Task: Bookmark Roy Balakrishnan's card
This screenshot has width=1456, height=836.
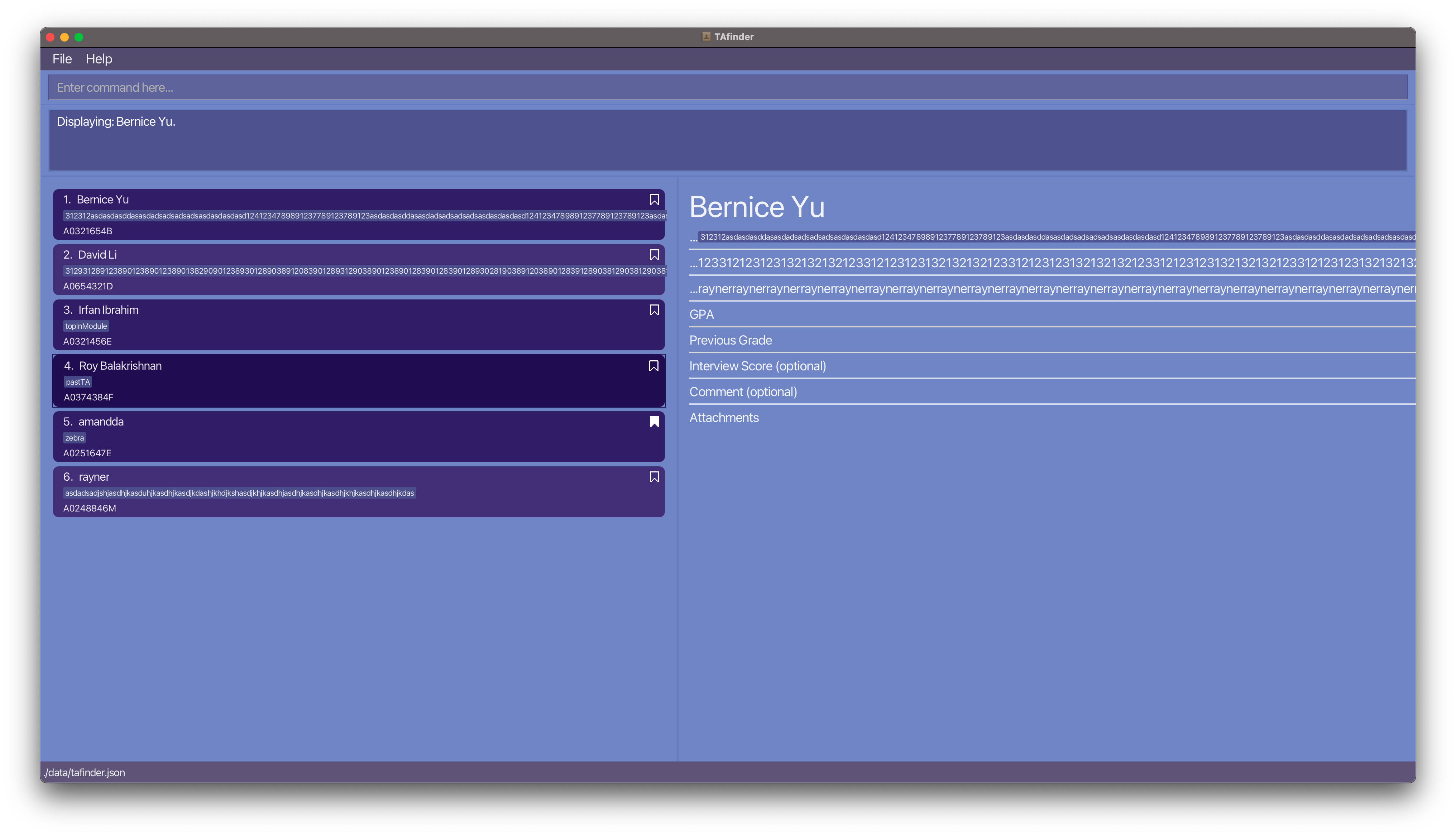Action: tap(653, 366)
